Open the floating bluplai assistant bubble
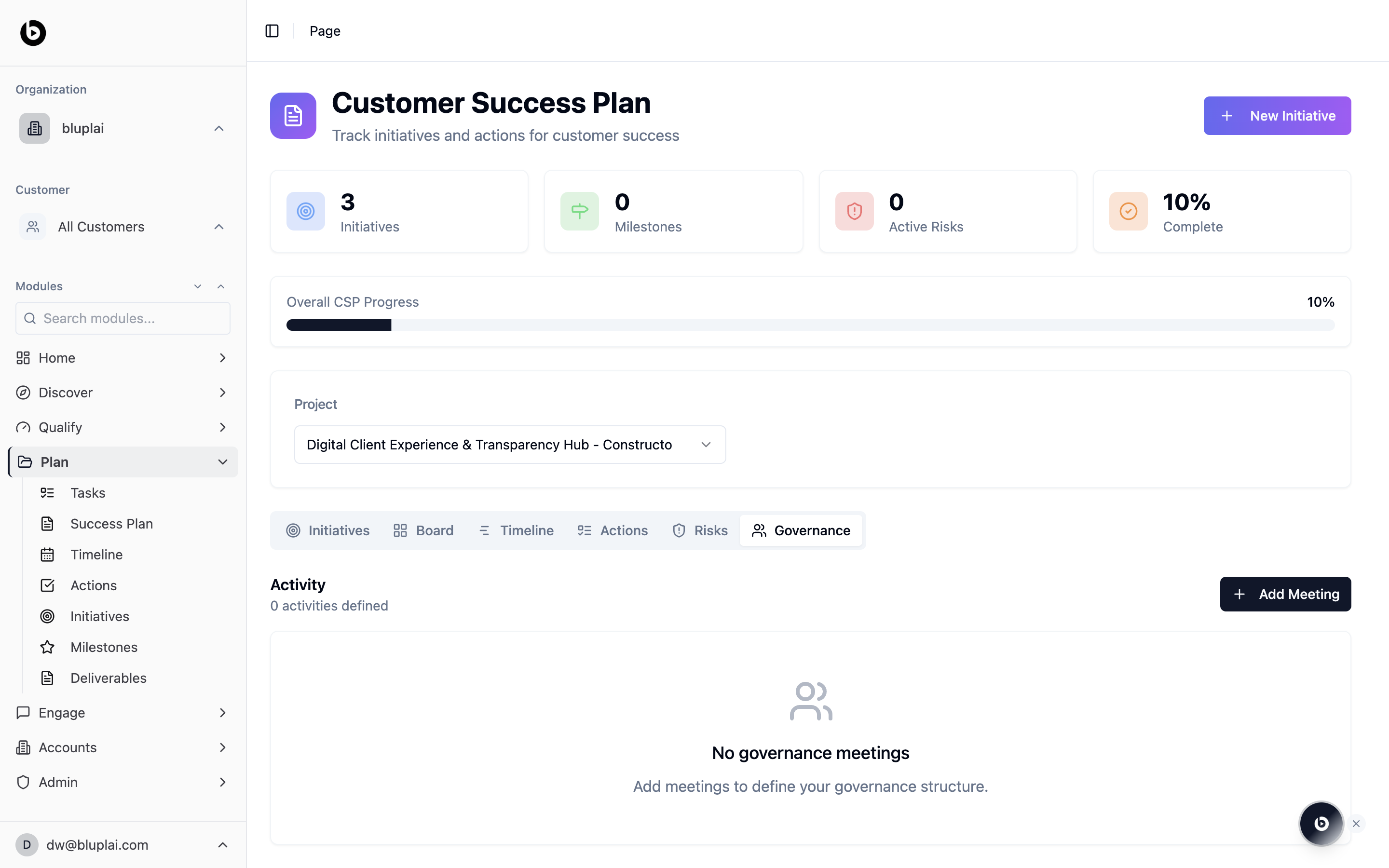Screen dimensions: 1389x868 tap(1321, 823)
